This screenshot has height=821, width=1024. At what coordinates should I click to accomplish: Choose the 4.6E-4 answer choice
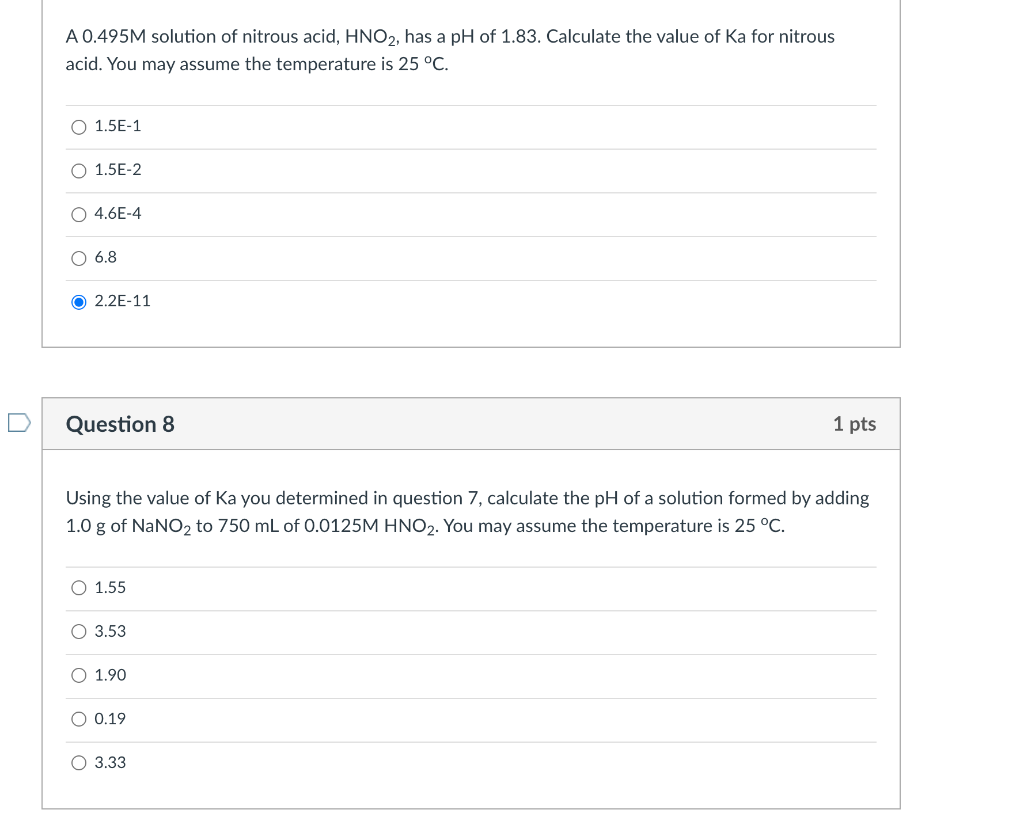(79, 214)
